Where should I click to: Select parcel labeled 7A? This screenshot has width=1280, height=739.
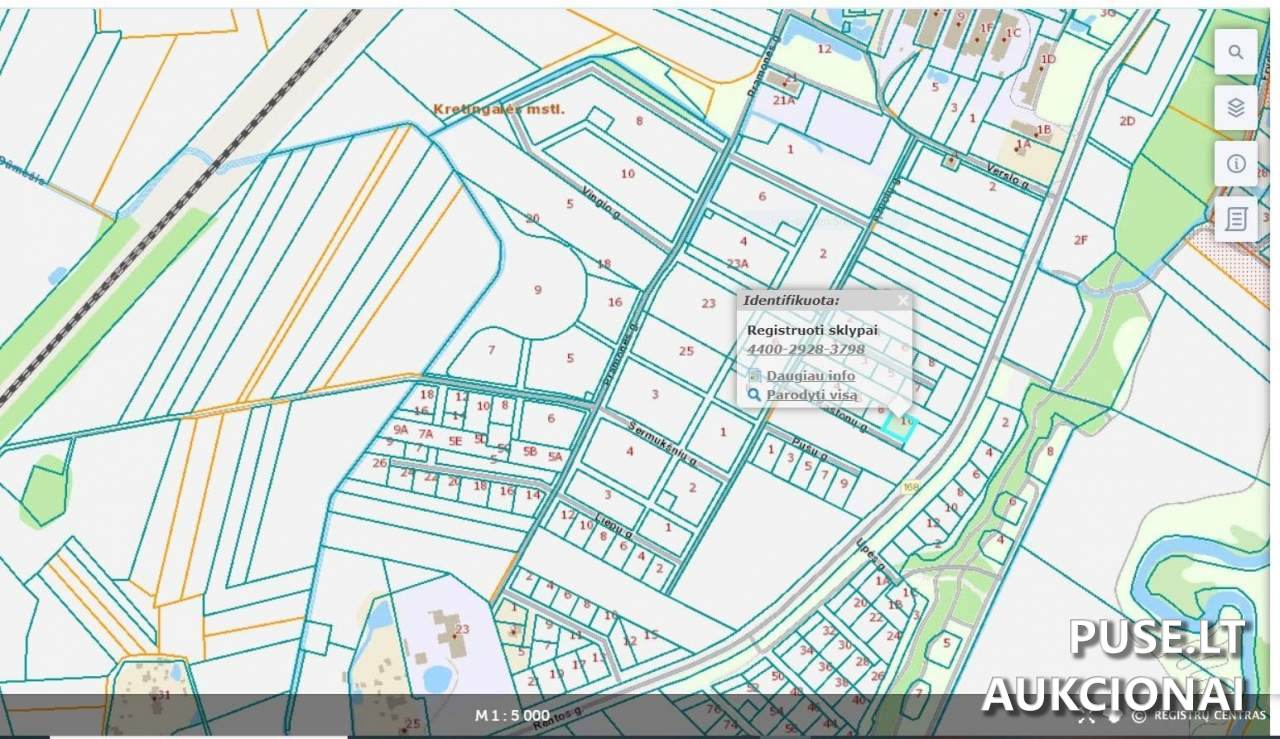tap(426, 434)
